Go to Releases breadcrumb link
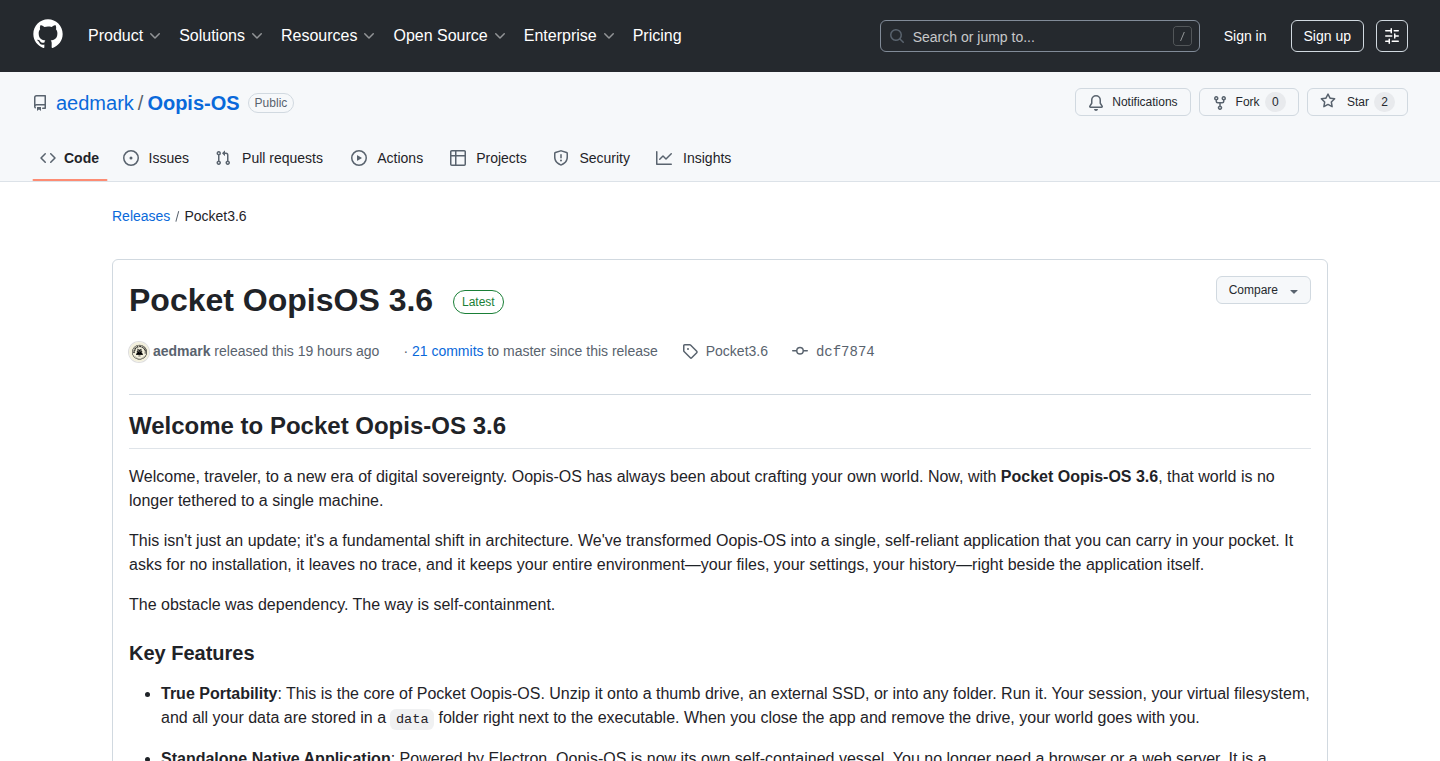 tap(141, 216)
